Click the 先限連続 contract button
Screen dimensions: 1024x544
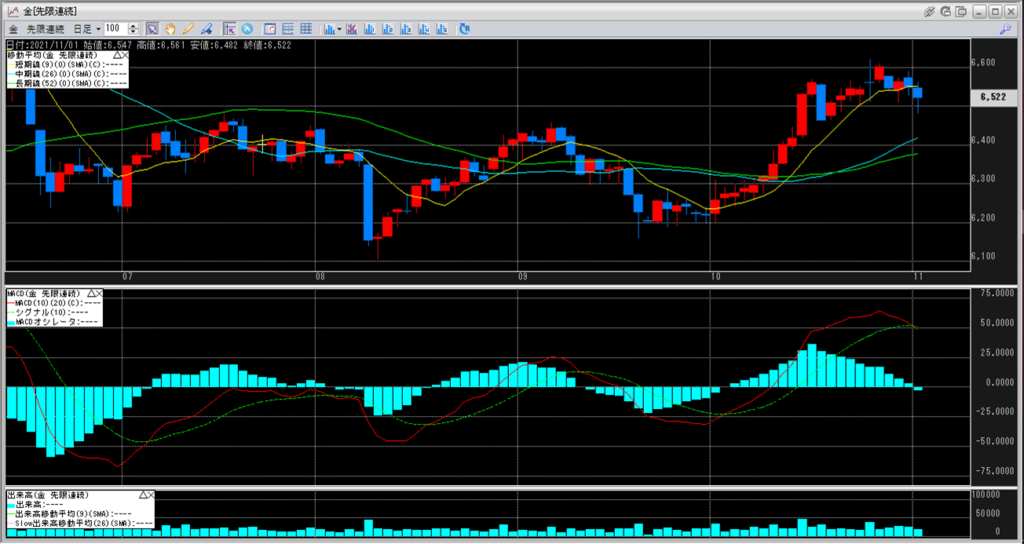pos(45,29)
